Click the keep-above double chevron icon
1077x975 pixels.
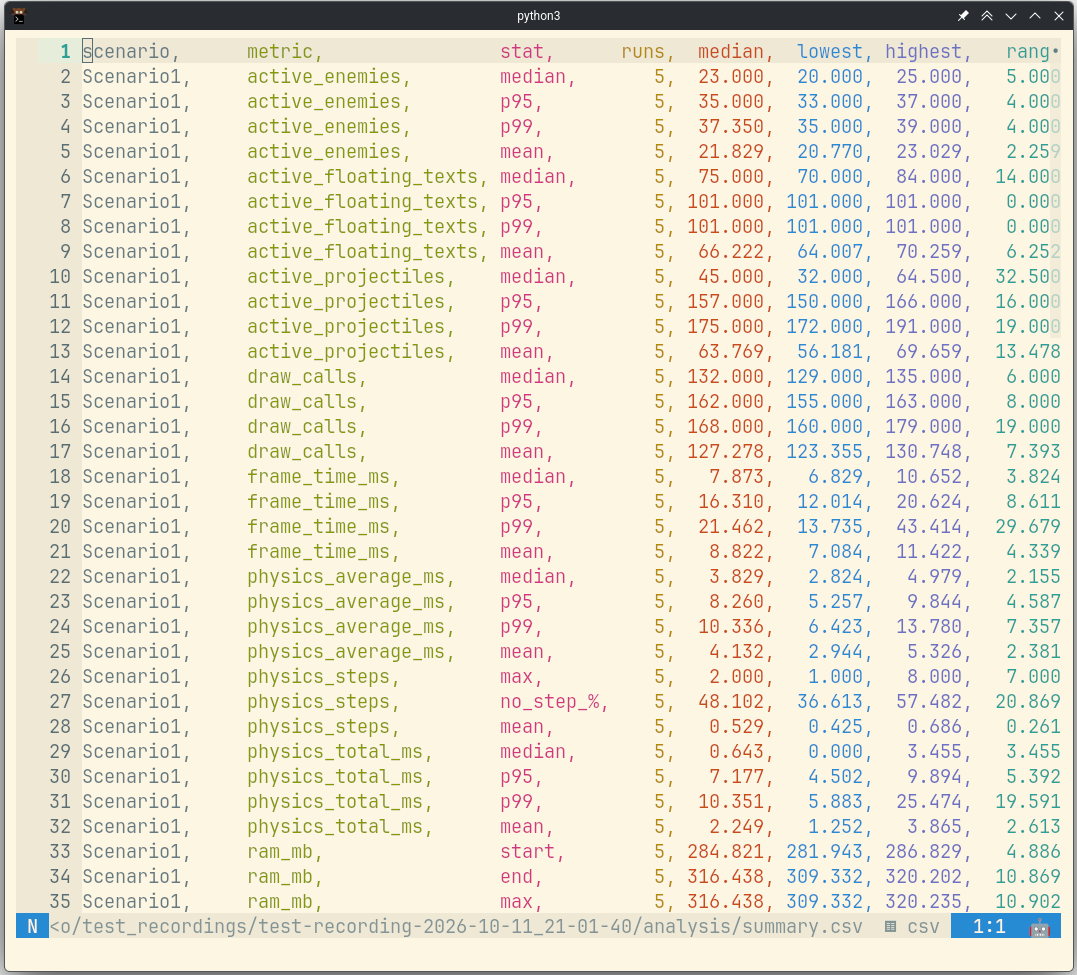[987, 16]
